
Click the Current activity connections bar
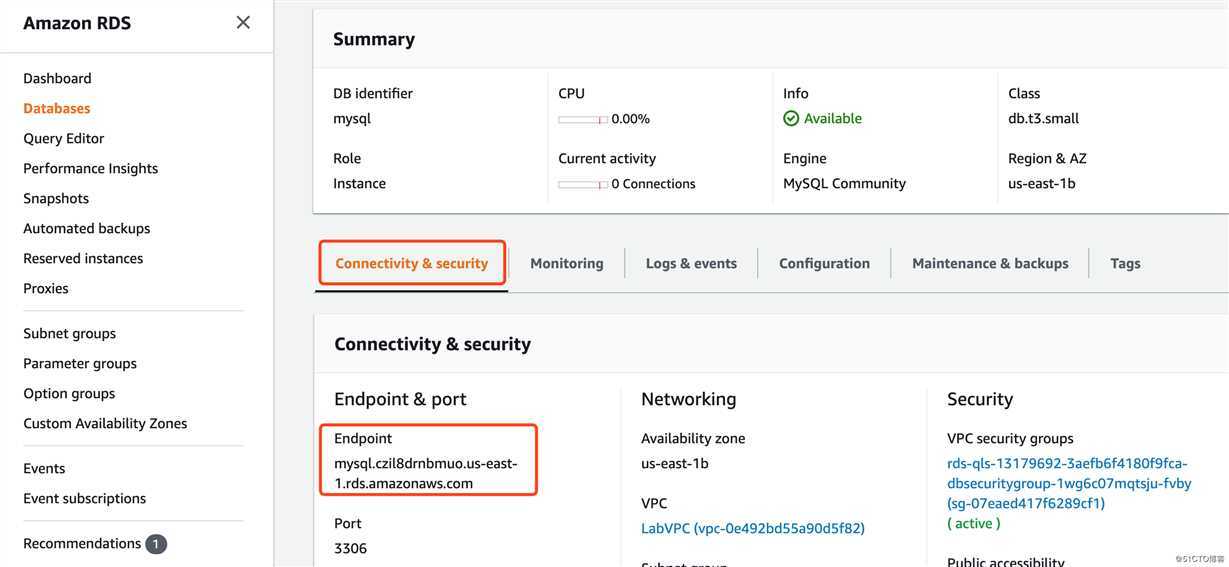[583, 184]
